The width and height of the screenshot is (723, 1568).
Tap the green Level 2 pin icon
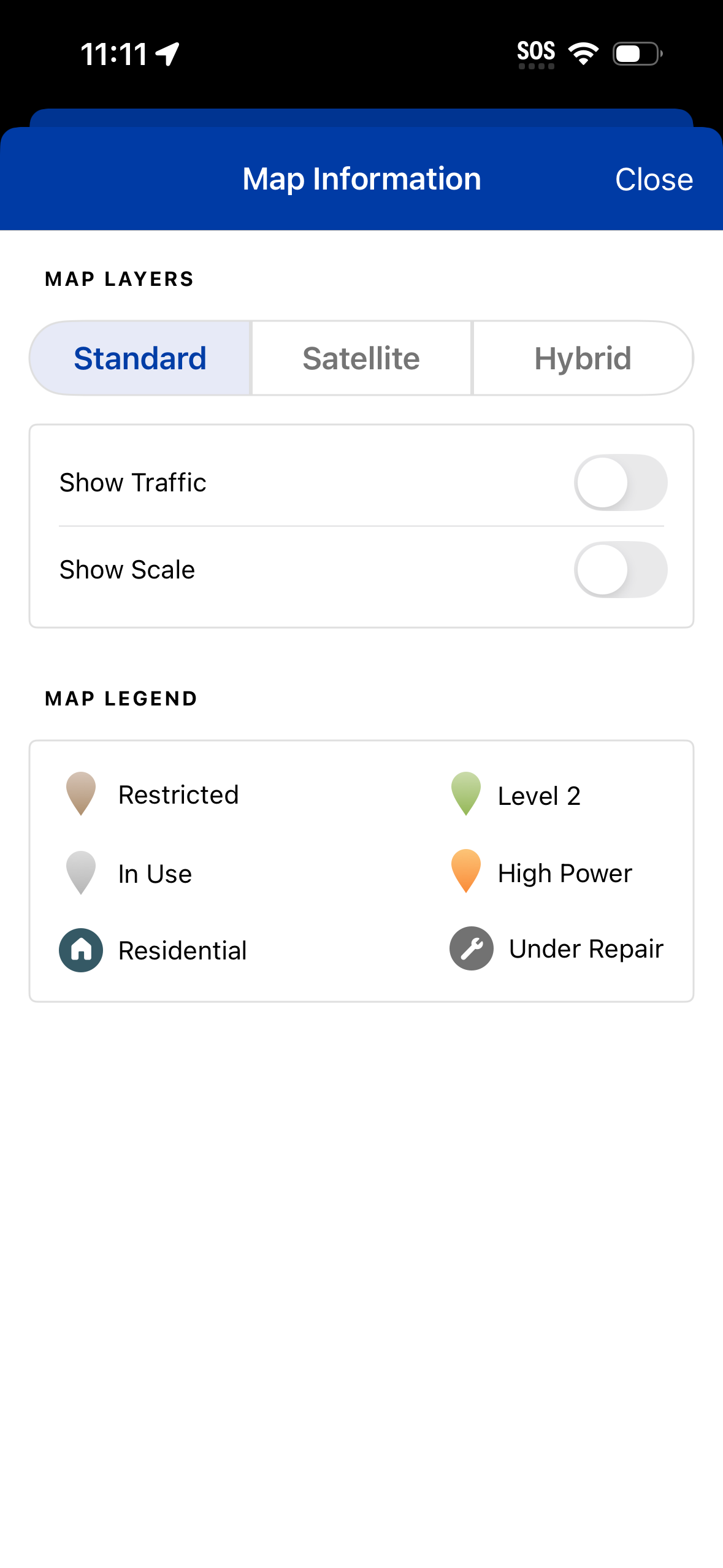click(466, 793)
